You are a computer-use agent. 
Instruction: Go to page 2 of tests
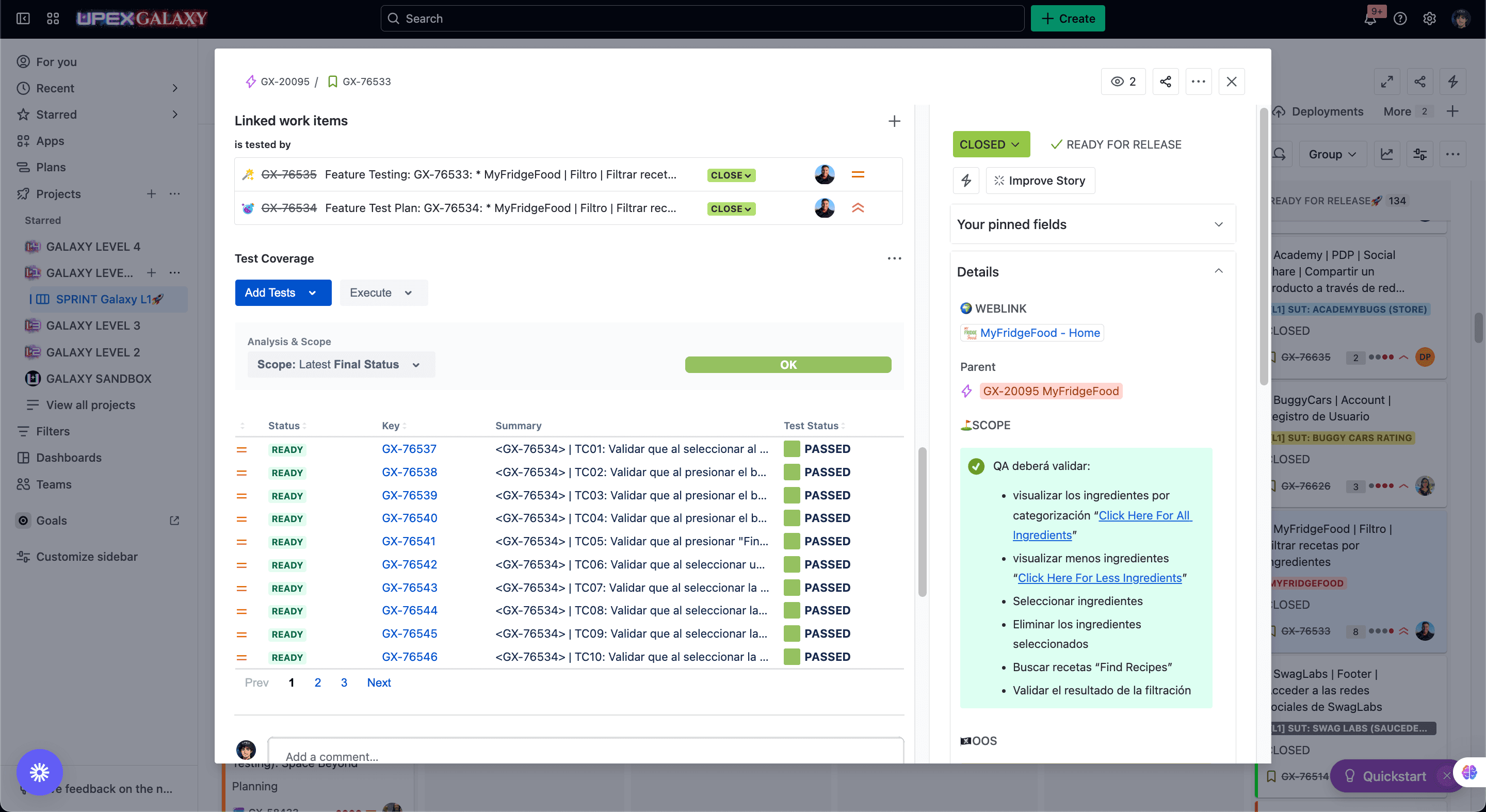tap(317, 682)
